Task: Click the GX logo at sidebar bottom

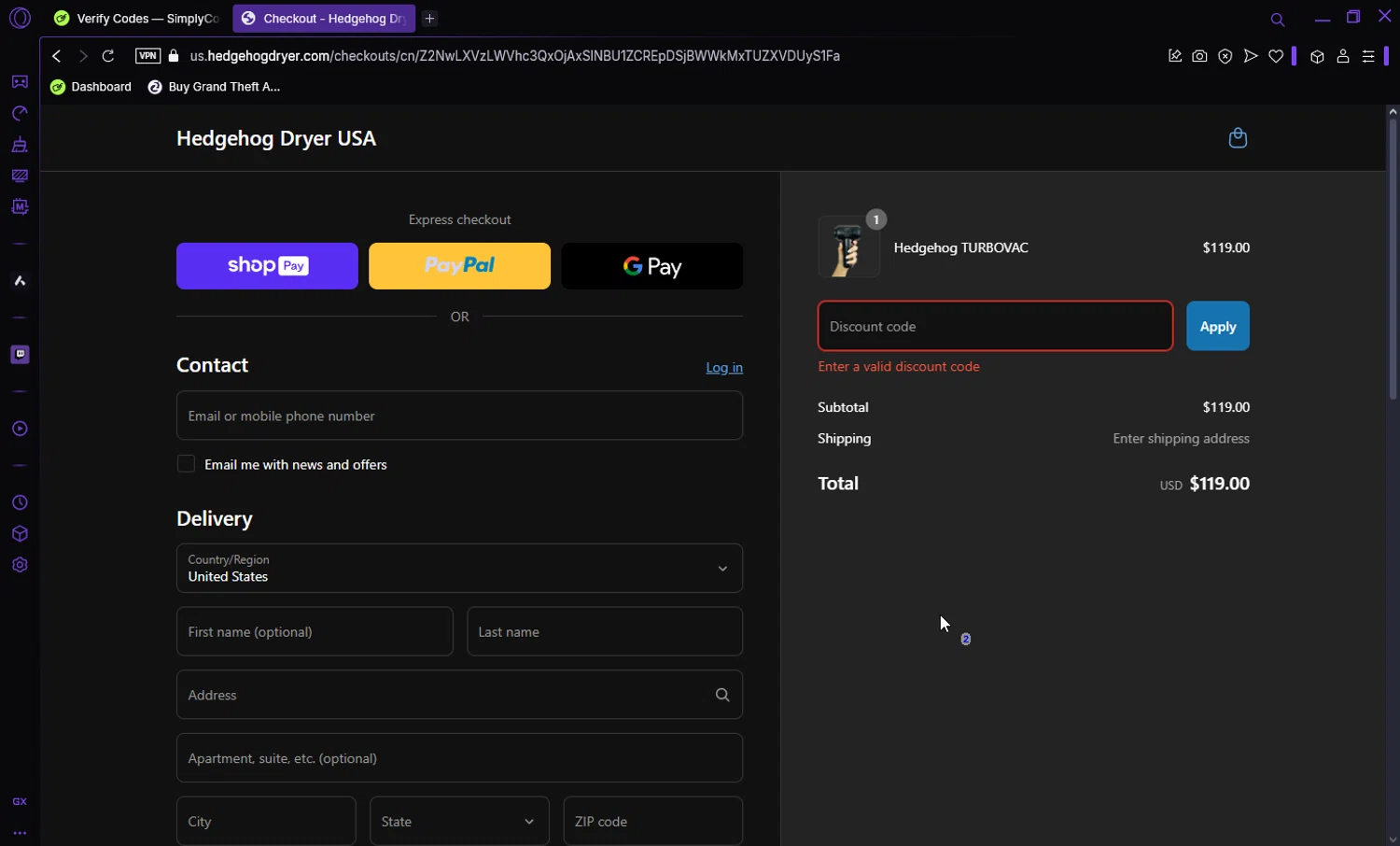Action: [x=20, y=801]
